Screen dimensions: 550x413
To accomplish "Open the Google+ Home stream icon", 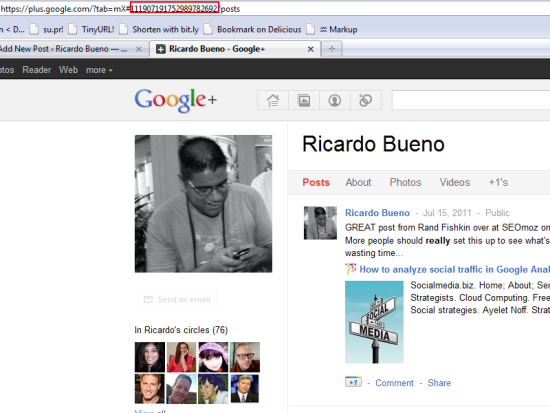I will (x=273, y=100).
